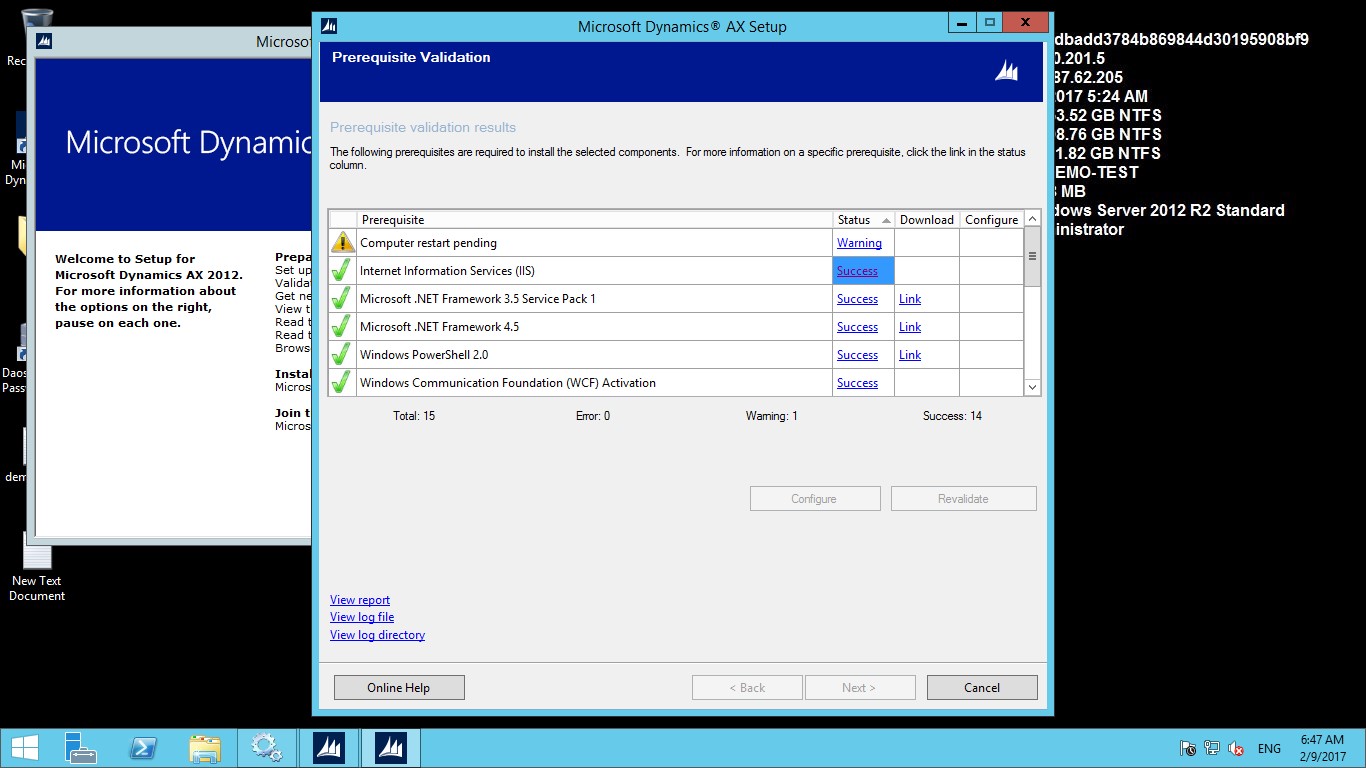Open Success link for .NET Framework 3.5 SP1
This screenshot has width=1366, height=768.
point(857,299)
